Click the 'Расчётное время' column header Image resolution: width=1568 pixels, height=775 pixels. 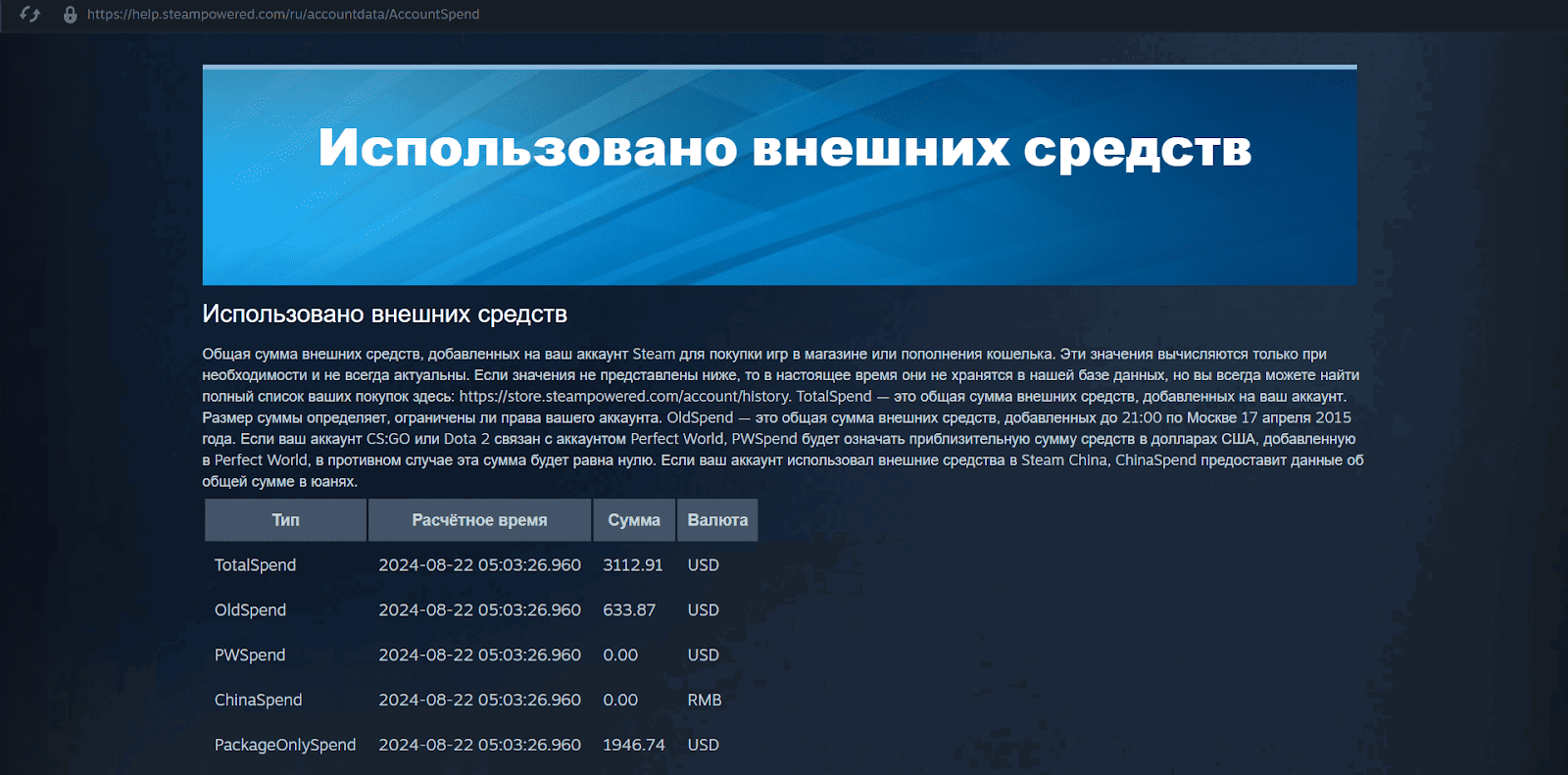click(x=479, y=520)
